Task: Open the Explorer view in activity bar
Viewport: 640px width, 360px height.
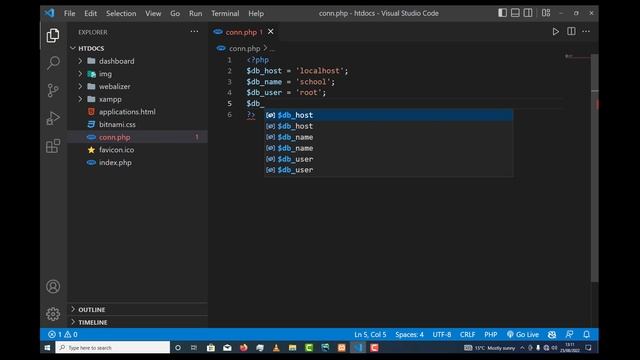Action: pos(53,36)
